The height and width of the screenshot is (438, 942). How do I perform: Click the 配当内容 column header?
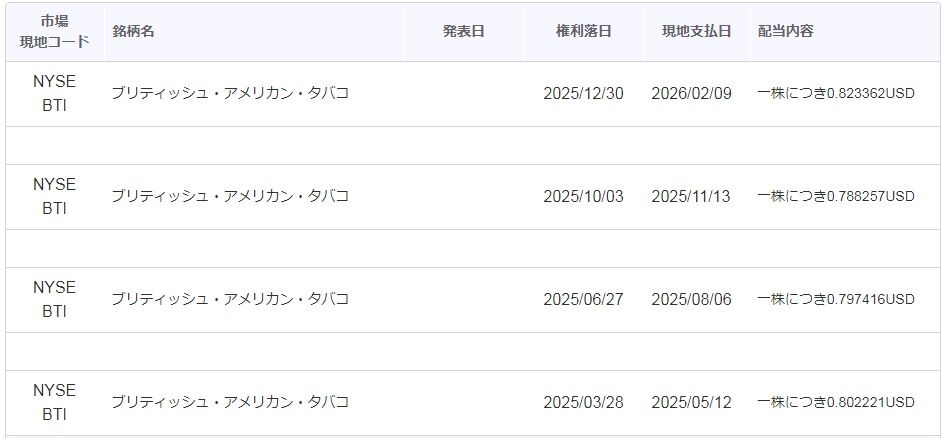(786, 31)
